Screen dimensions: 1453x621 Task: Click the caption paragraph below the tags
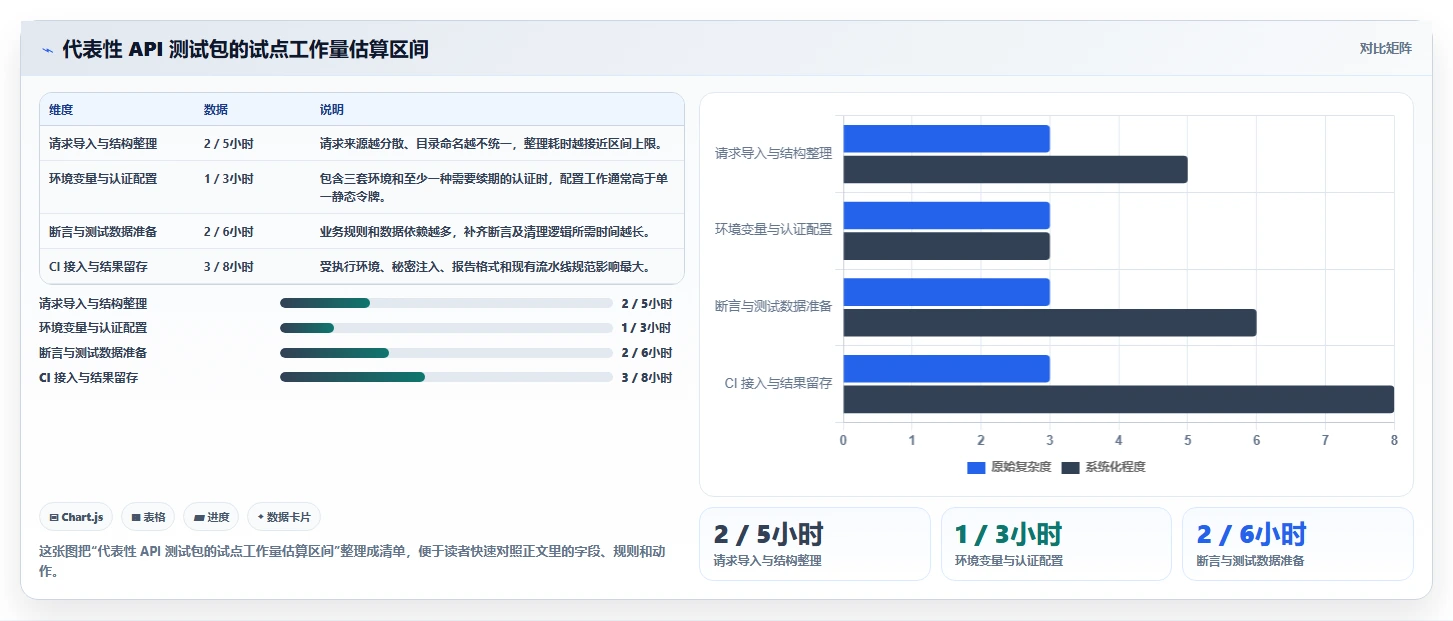(x=353, y=562)
